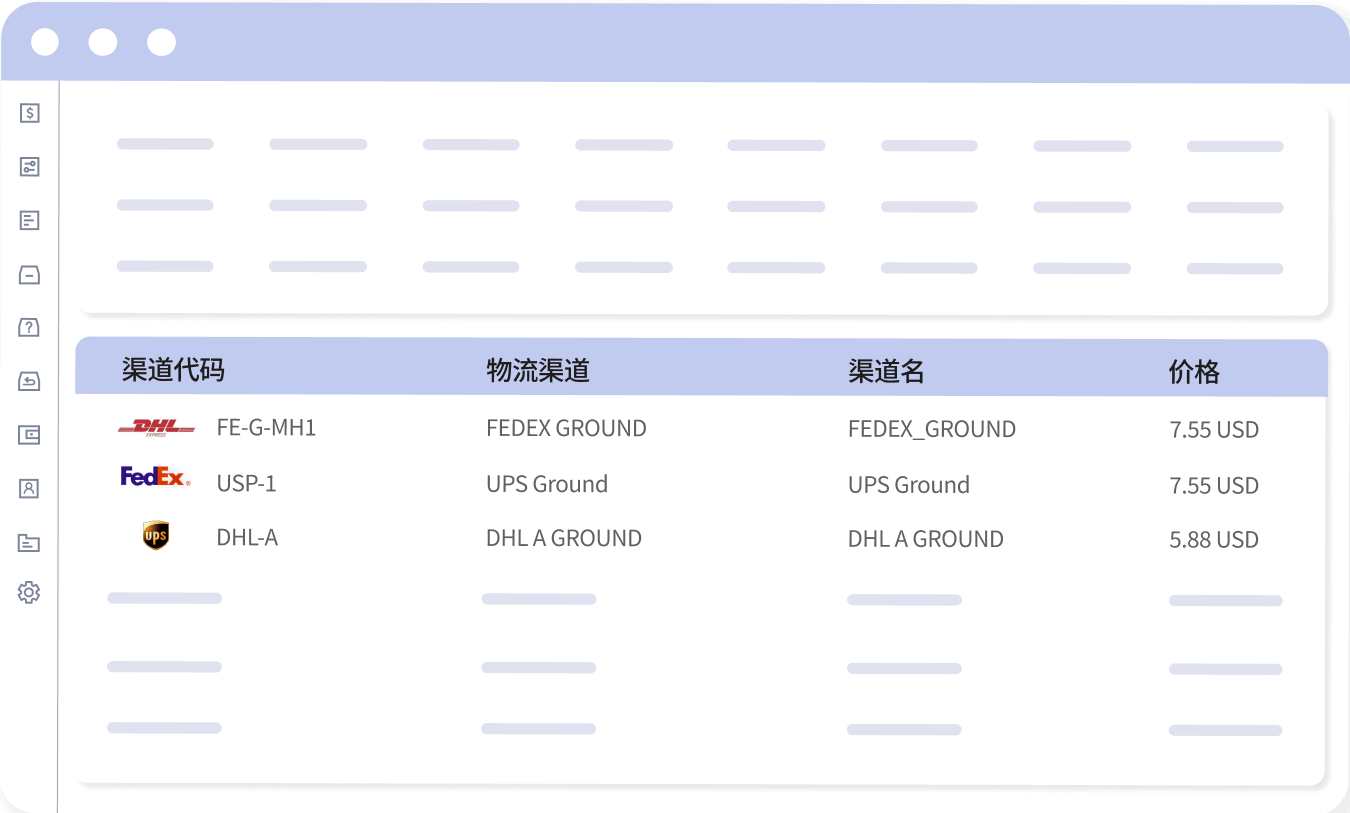The image size is (1350, 813).
Task: Click the FedEx logo in table
Action: pos(155,477)
